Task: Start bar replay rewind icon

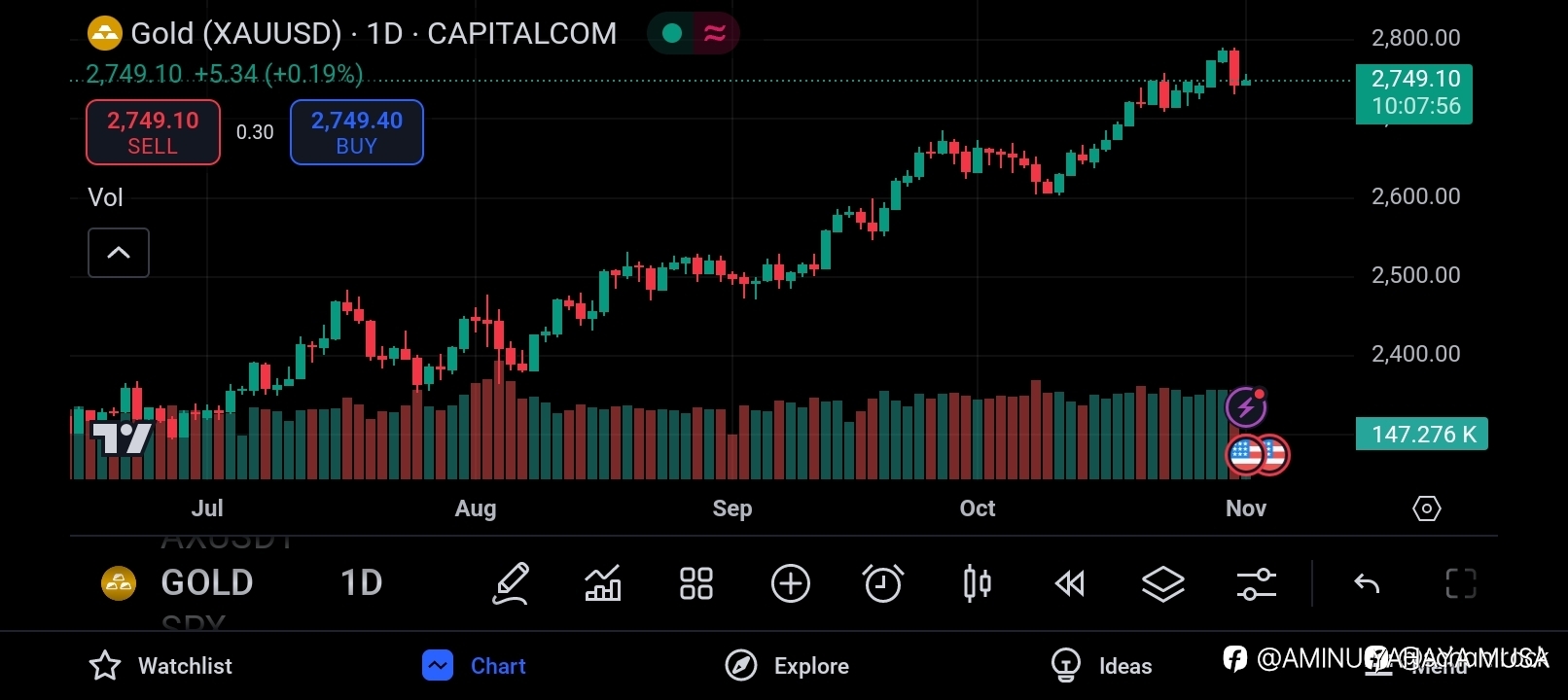Action: [x=1070, y=583]
